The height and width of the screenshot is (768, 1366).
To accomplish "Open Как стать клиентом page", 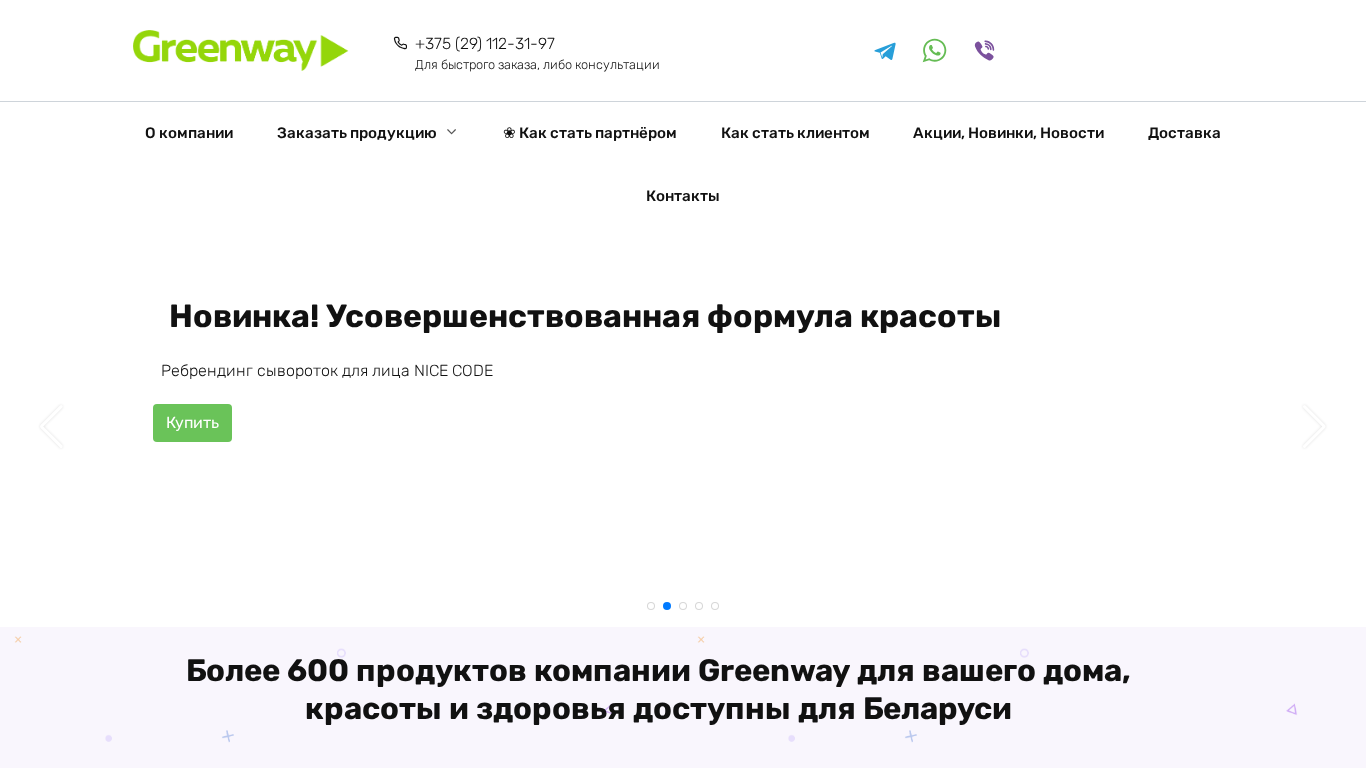I will pyautogui.click(x=795, y=133).
